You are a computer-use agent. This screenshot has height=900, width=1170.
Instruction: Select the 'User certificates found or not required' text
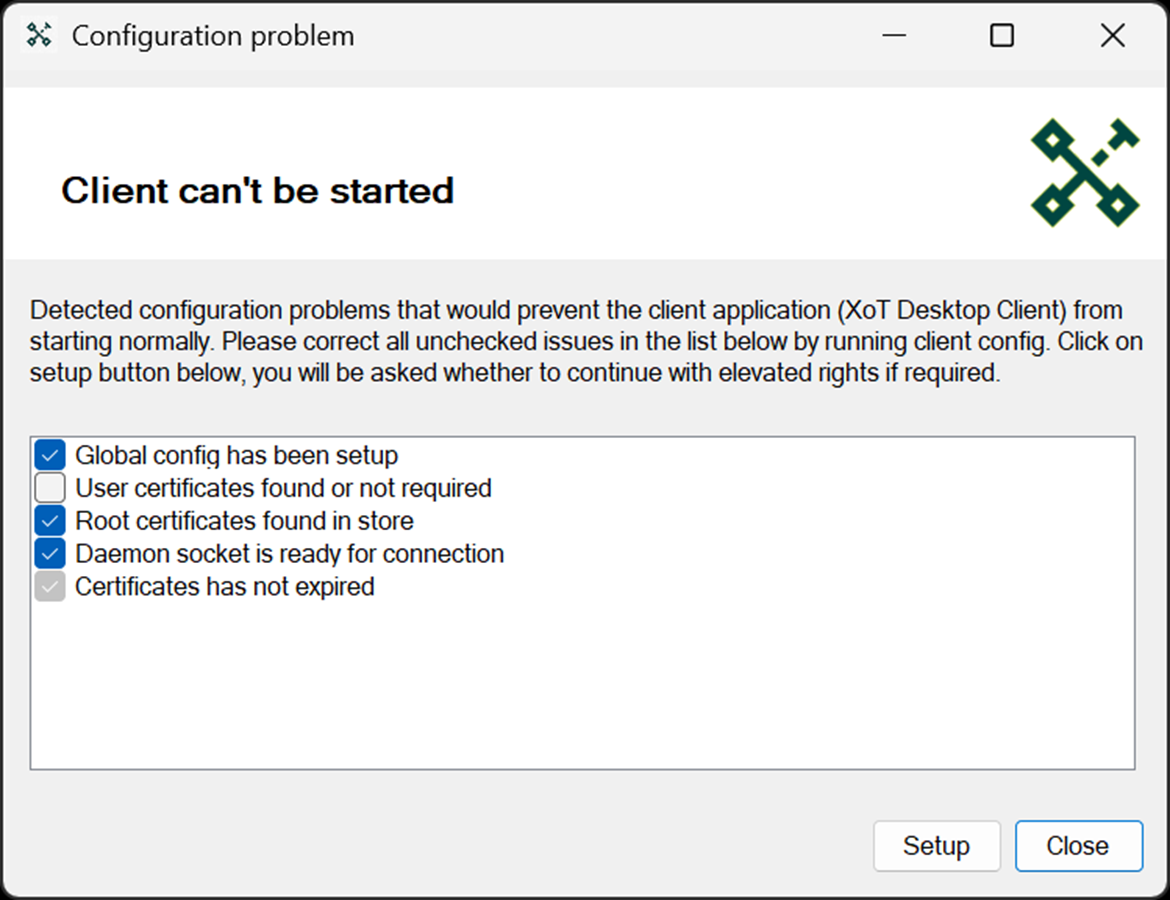tap(284, 488)
